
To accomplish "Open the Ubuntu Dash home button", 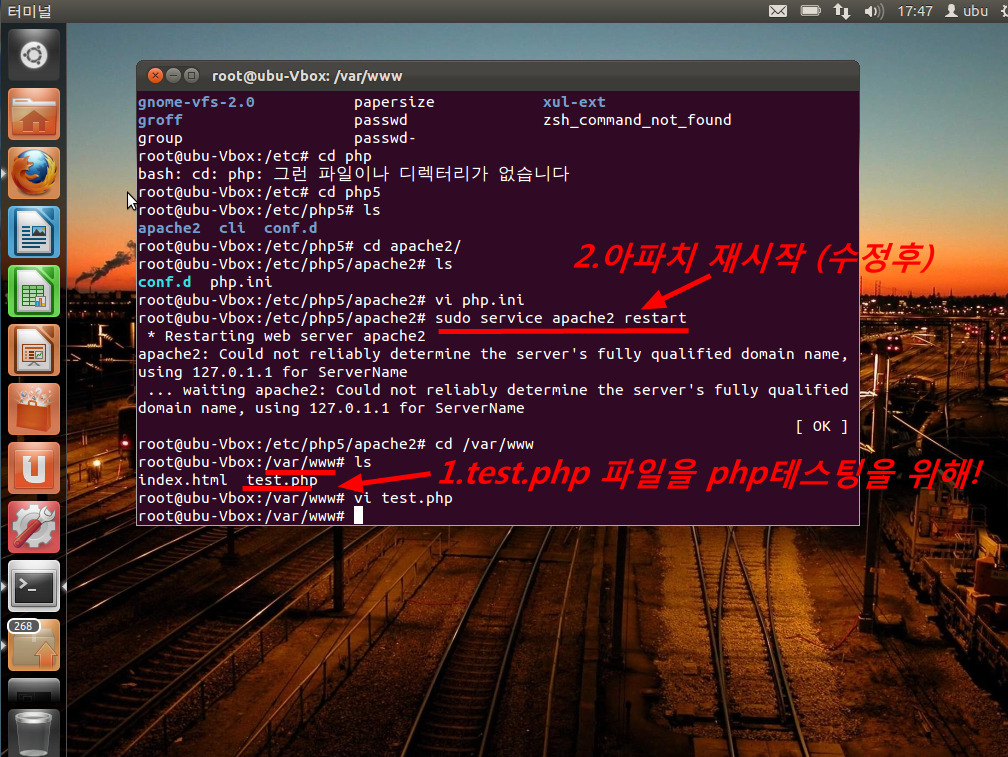I will tap(34, 54).
